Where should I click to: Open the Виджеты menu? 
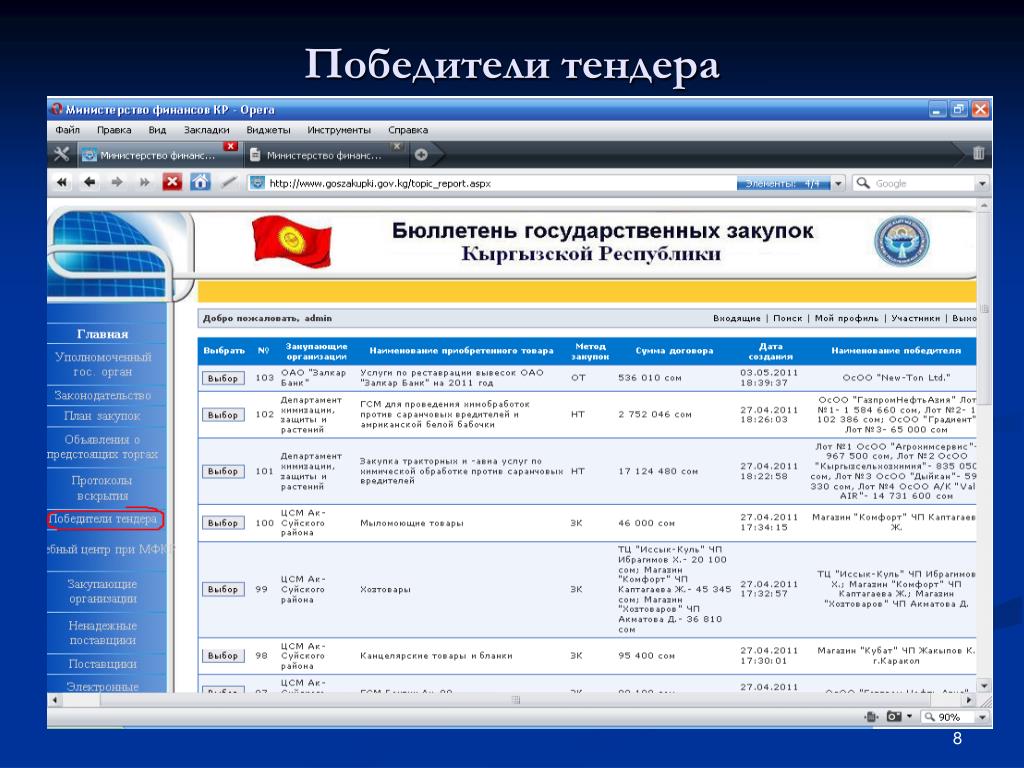[268, 130]
